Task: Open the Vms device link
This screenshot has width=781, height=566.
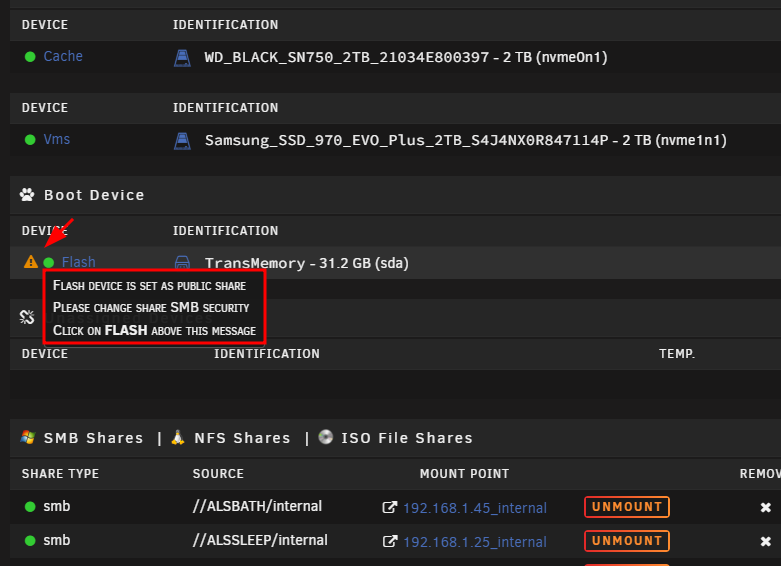Action: click(57, 140)
